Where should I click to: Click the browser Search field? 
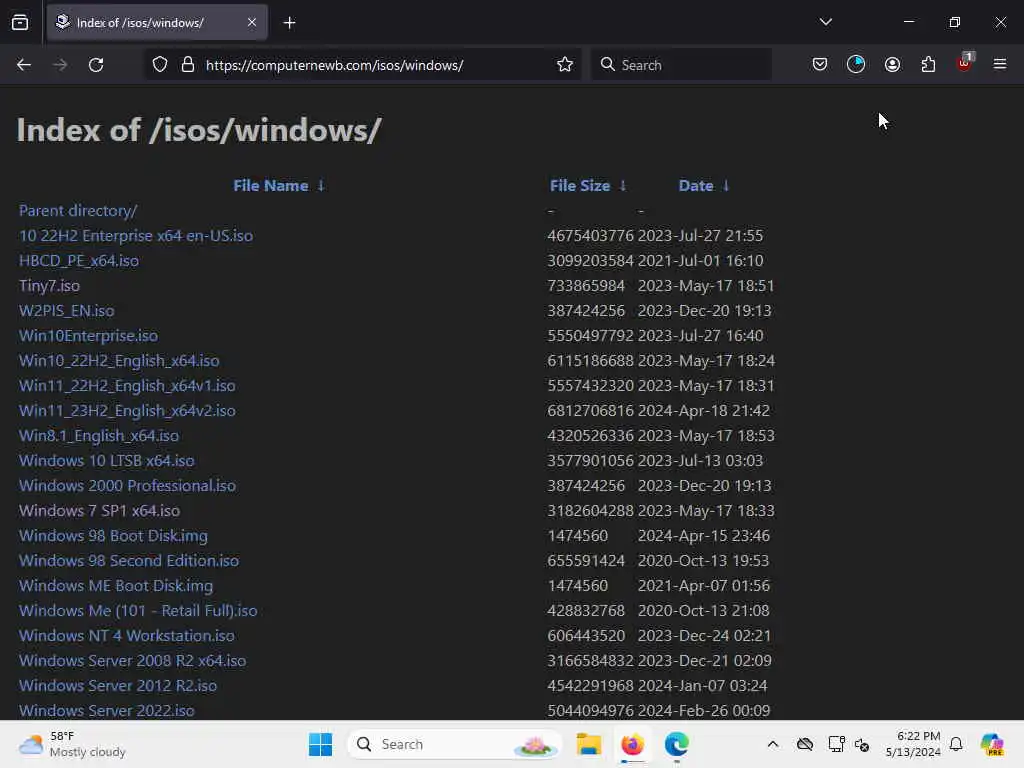coord(681,65)
